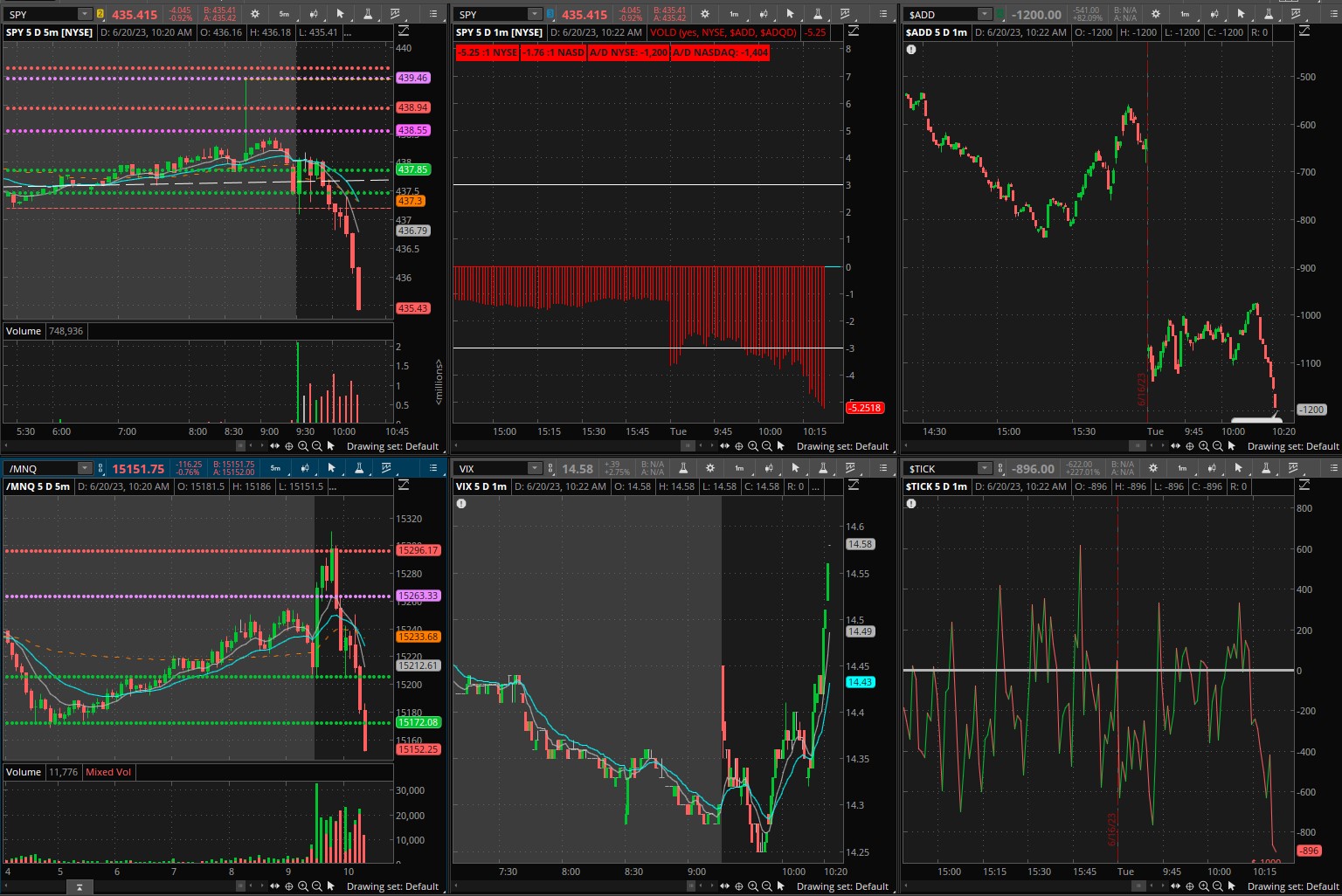Open panel menu list icon in SPY 1m panel

click(x=882, y=14)
